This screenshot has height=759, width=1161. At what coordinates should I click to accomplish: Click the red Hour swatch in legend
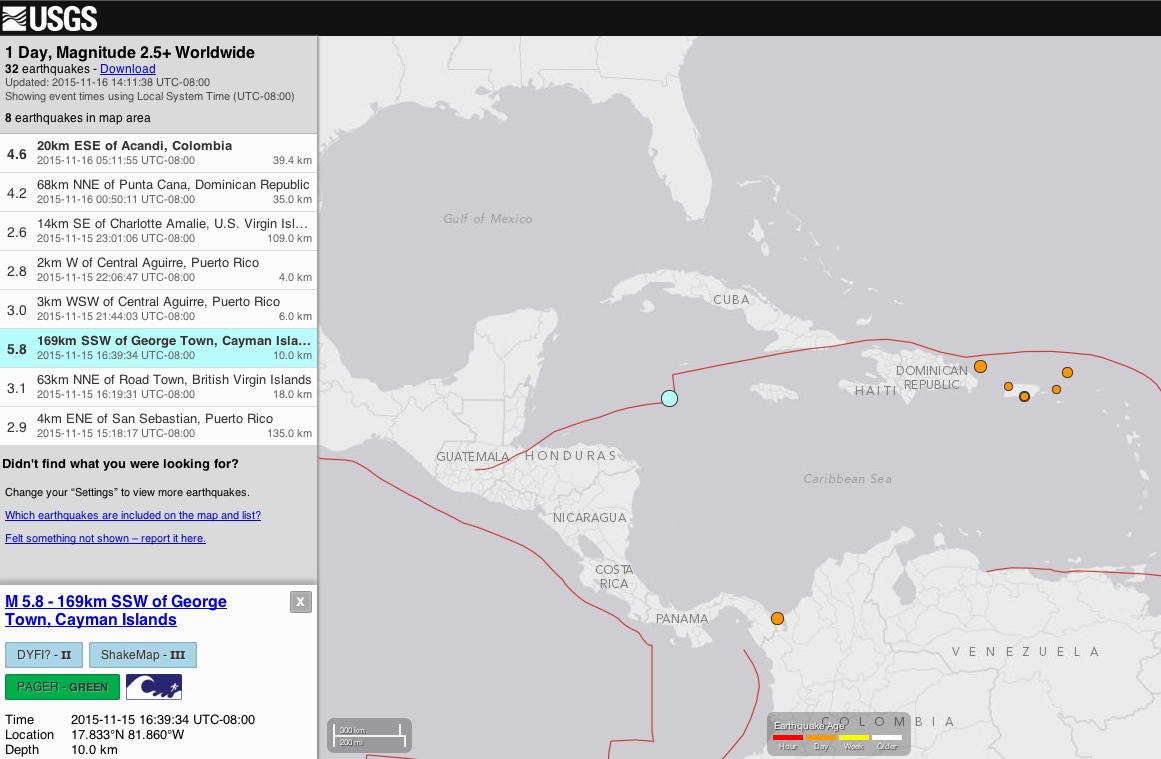[x=788, y=738]
